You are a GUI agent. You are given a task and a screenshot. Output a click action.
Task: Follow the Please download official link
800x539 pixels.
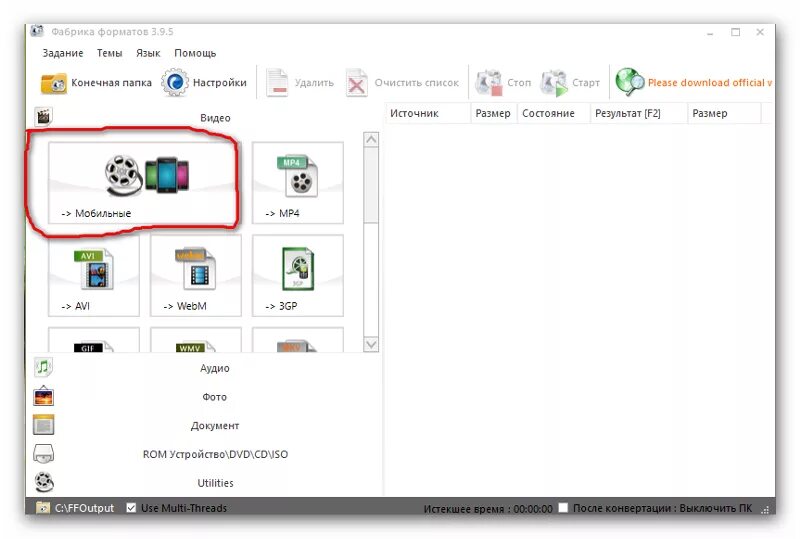710,83
